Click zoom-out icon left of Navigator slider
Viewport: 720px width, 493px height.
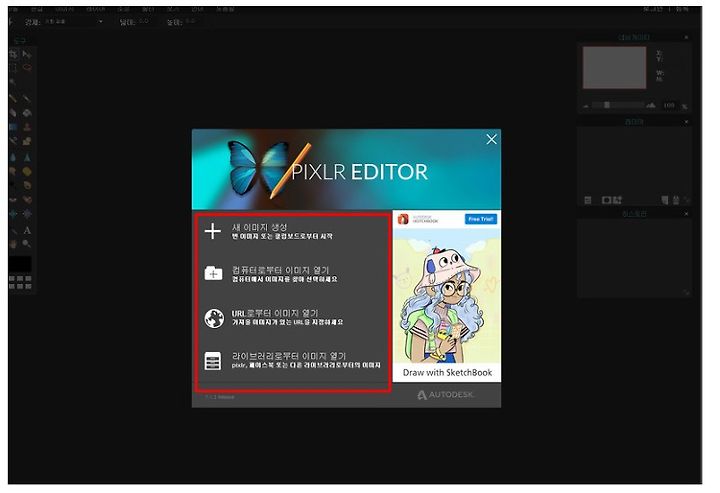coord(586,106)
